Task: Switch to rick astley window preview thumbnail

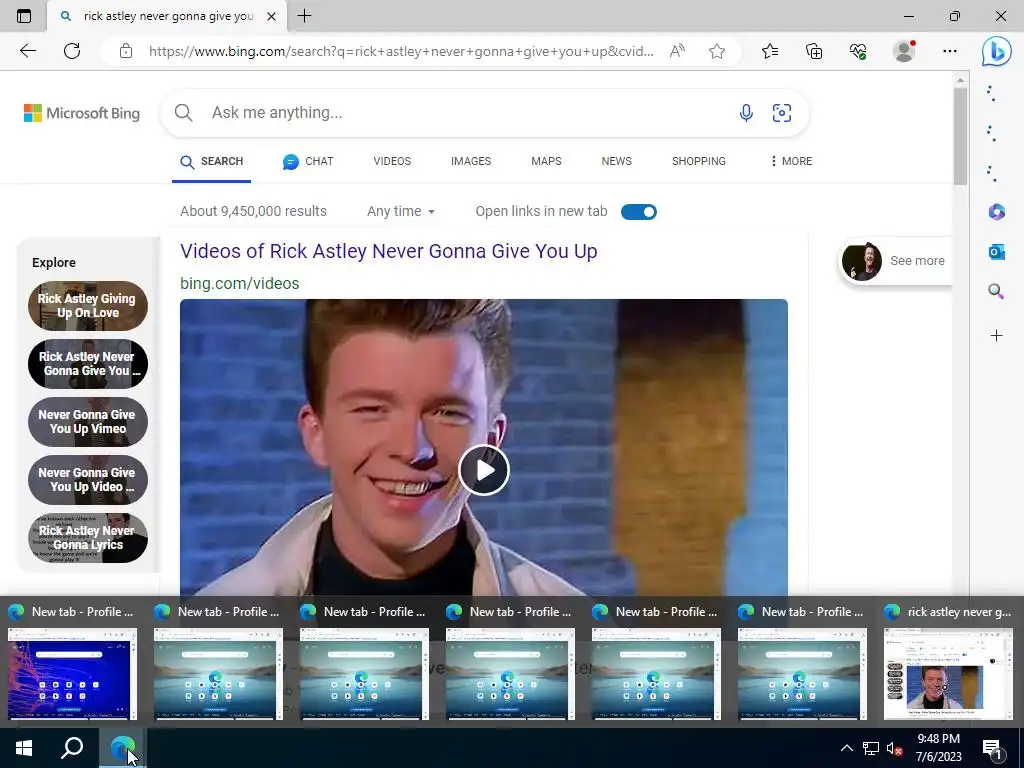Action: 948,673
